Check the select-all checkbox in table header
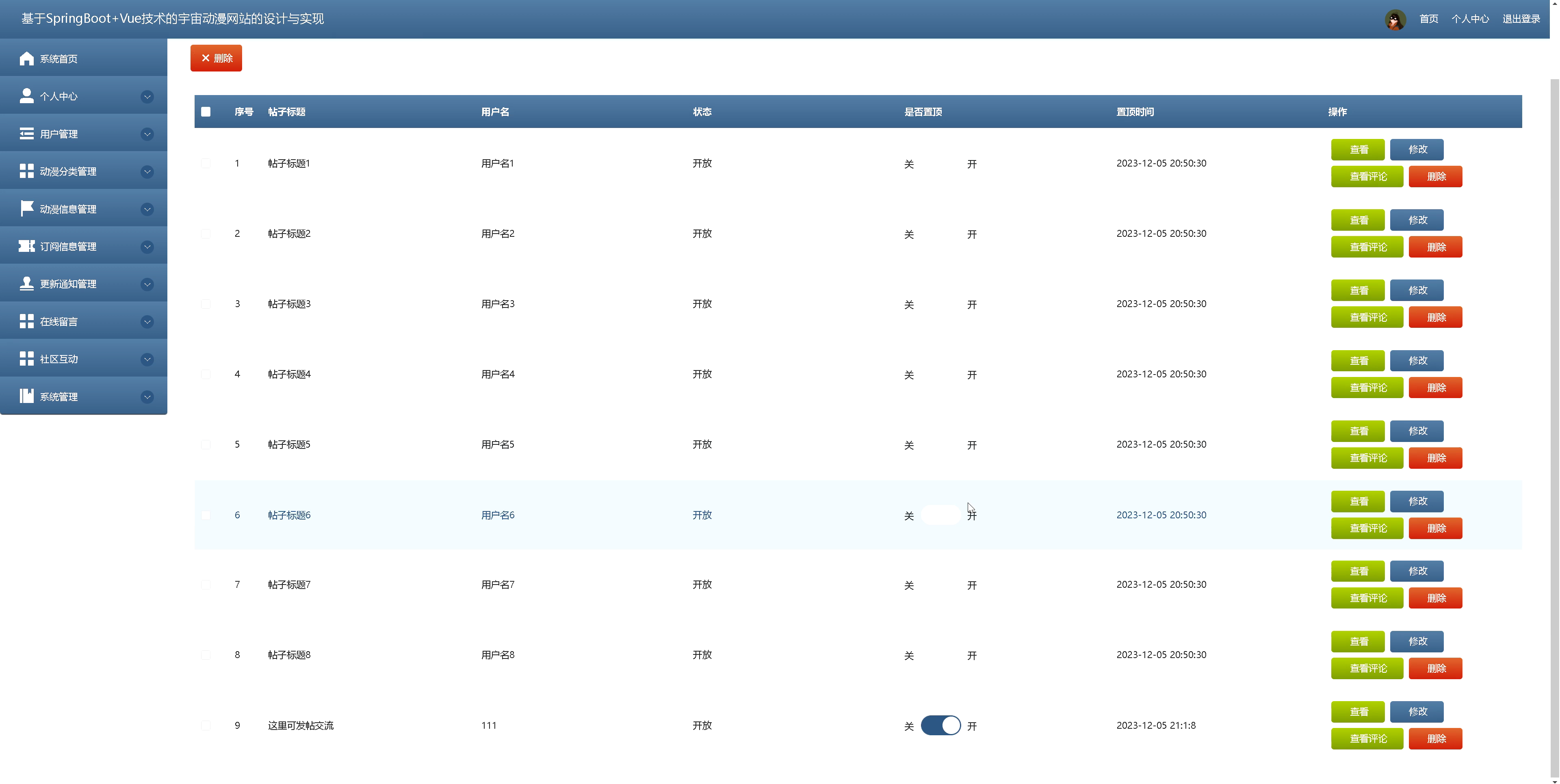 tap(206, 112)
